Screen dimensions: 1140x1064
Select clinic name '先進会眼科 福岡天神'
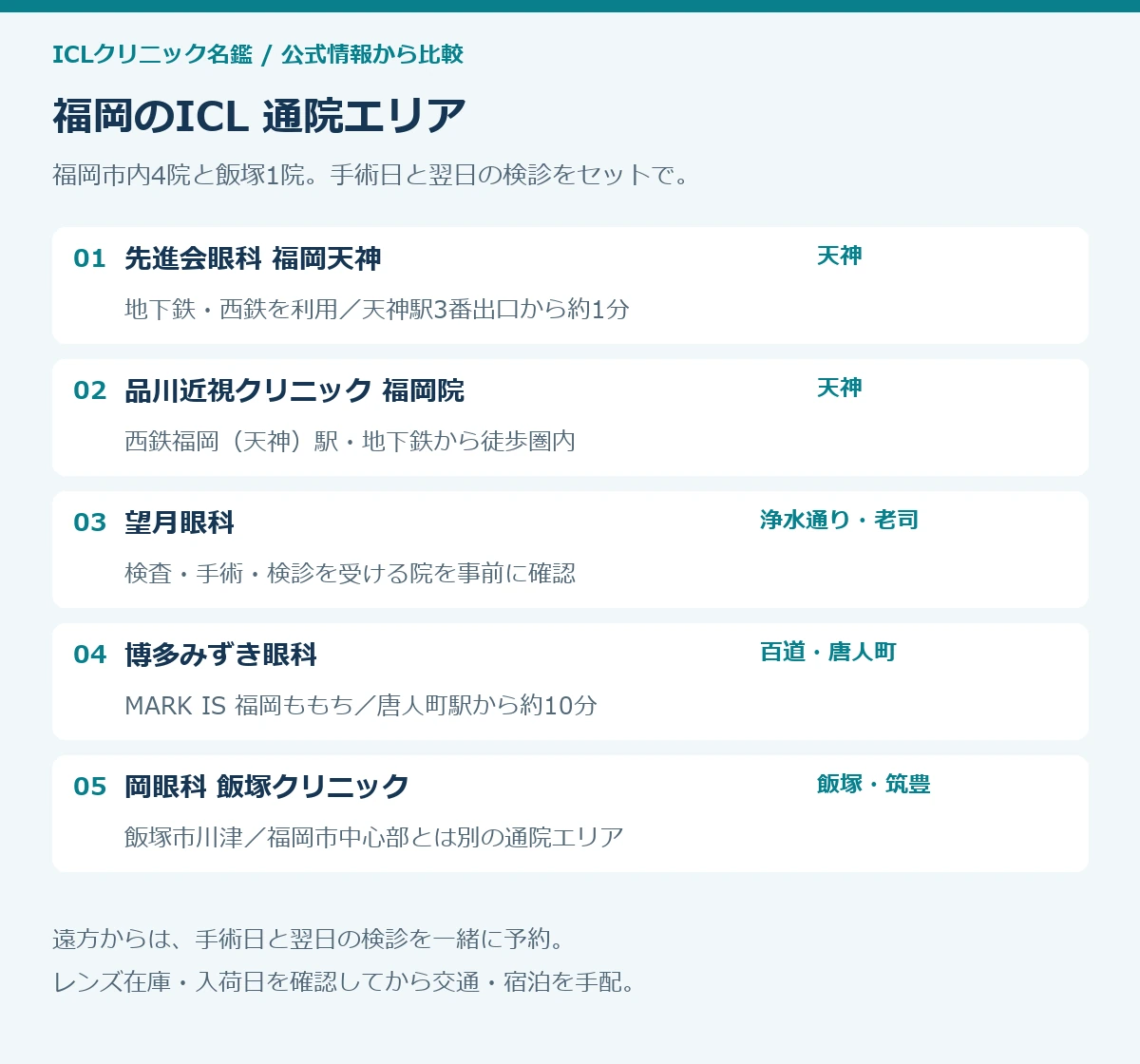click(x=253, y=258)
